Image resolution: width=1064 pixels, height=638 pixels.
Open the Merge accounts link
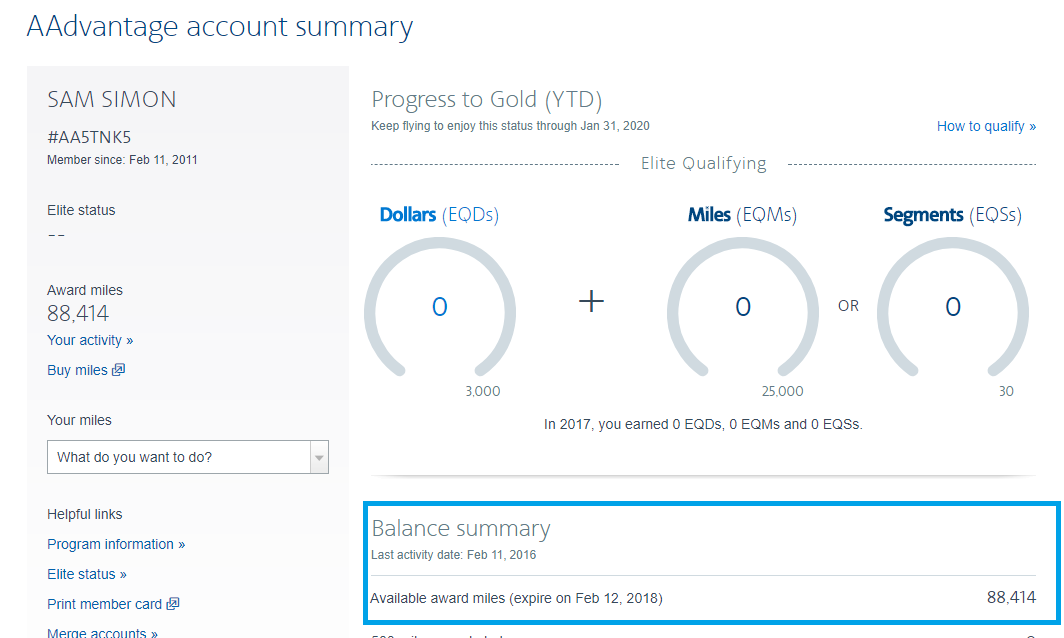[x=102, y=633]
